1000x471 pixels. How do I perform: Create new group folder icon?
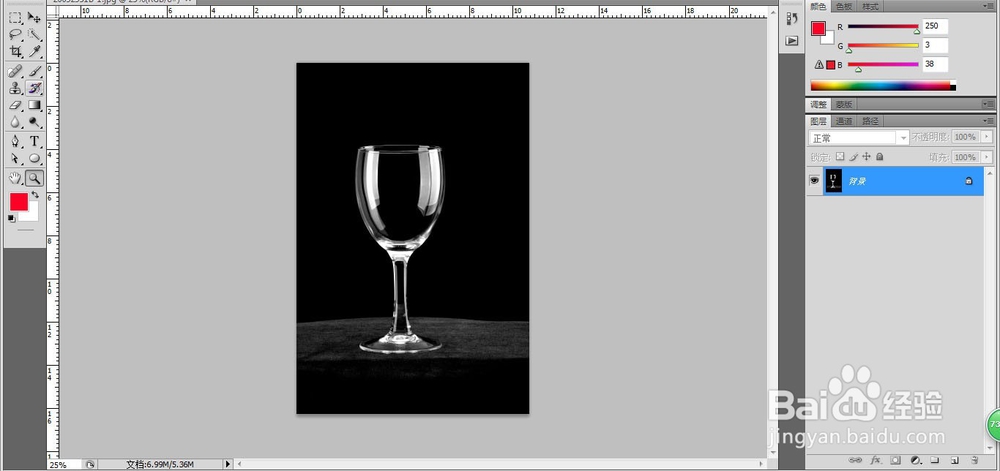point(934,460)
